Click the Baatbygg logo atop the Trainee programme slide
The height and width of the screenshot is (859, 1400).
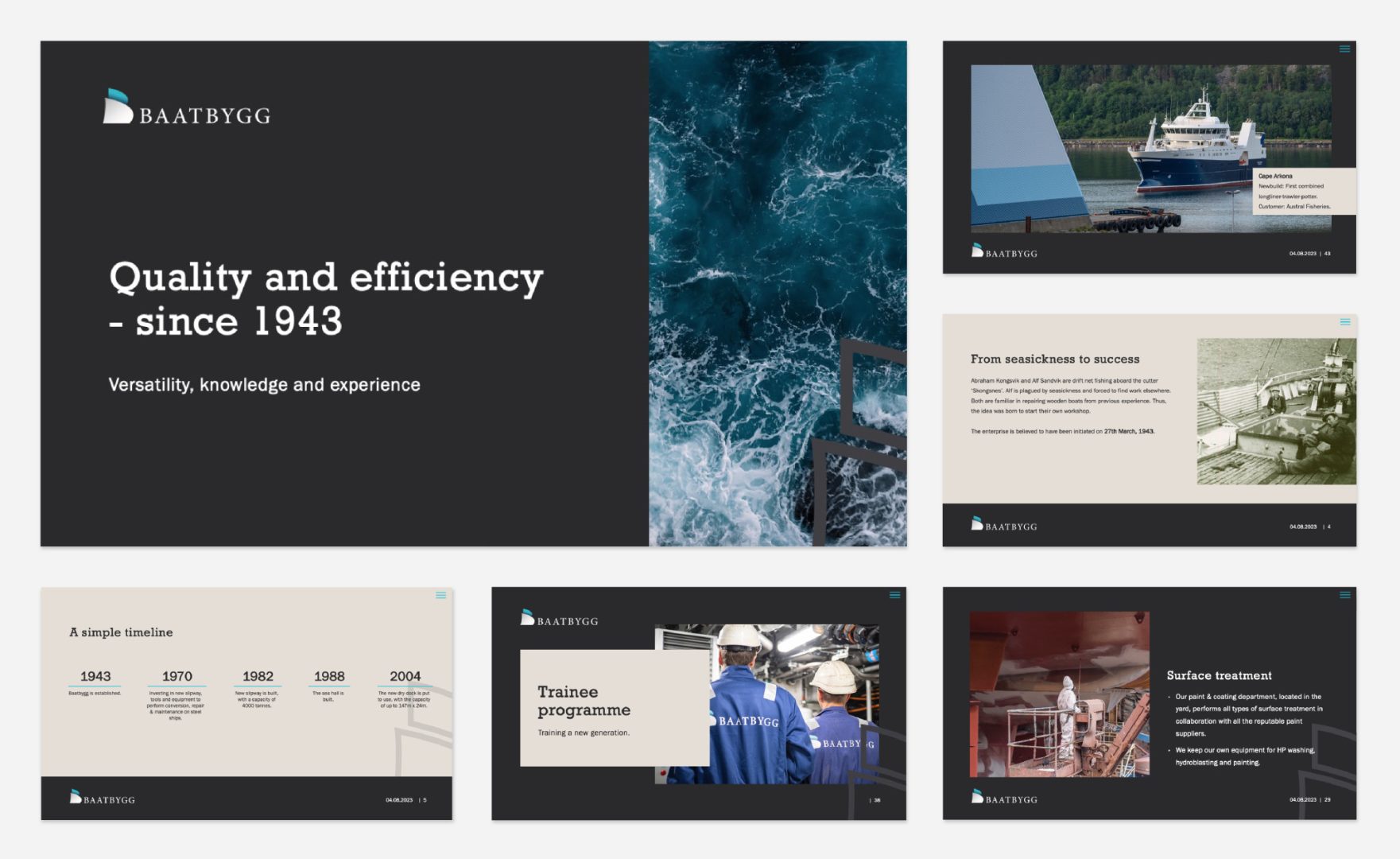pyautogui.click(x=559, y=618)
